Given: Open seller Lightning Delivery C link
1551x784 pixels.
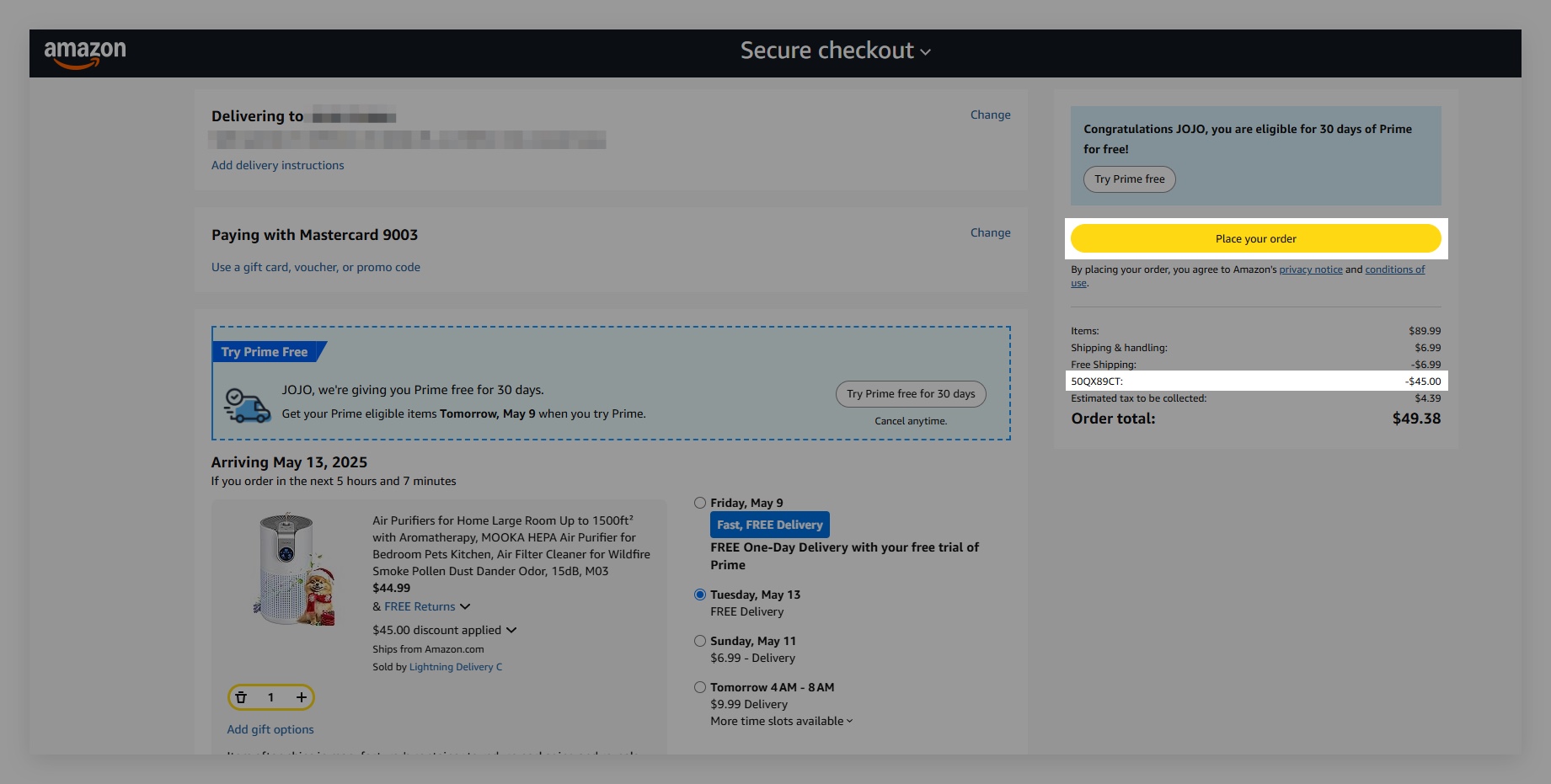Looking at the screenshot, I should [456, 667].
